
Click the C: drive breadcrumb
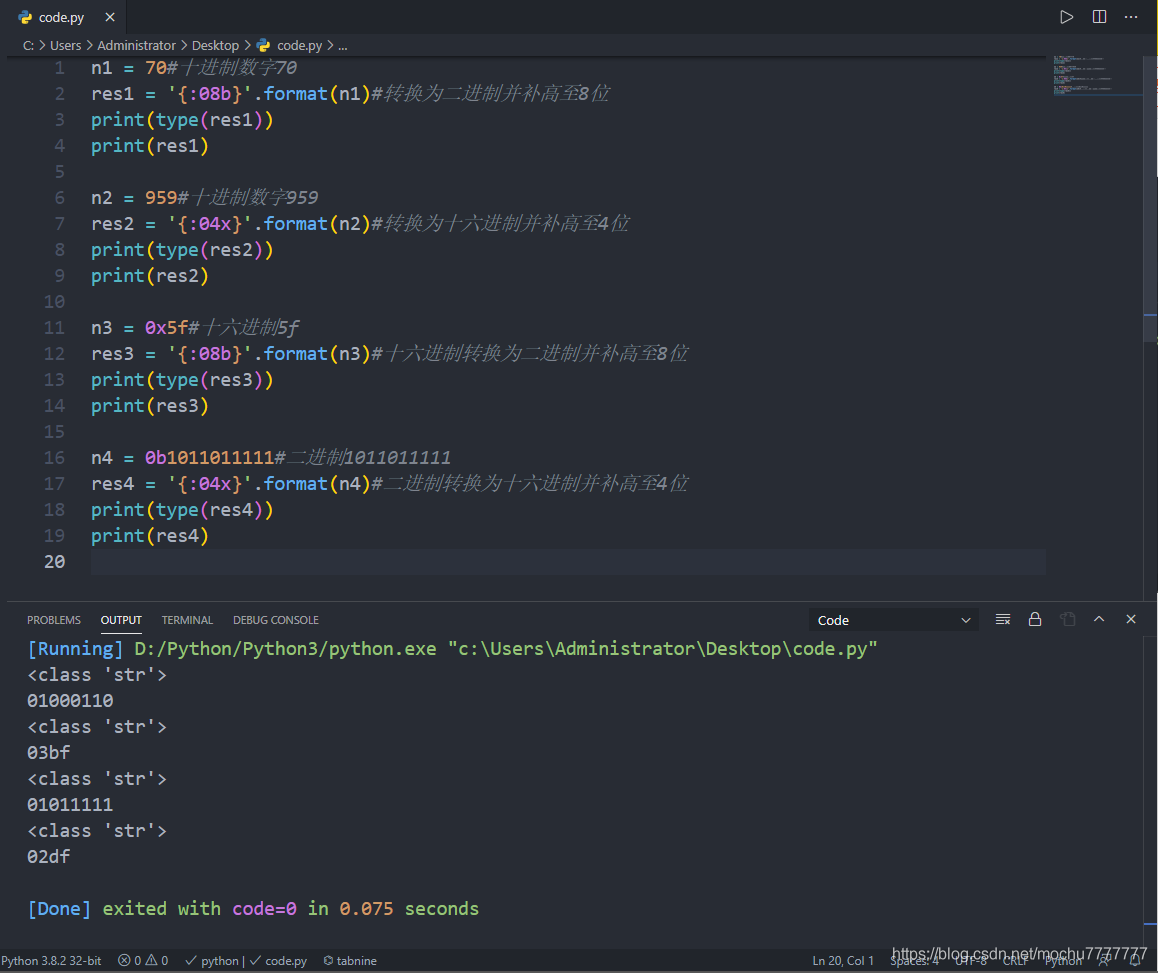coord(28,45)
